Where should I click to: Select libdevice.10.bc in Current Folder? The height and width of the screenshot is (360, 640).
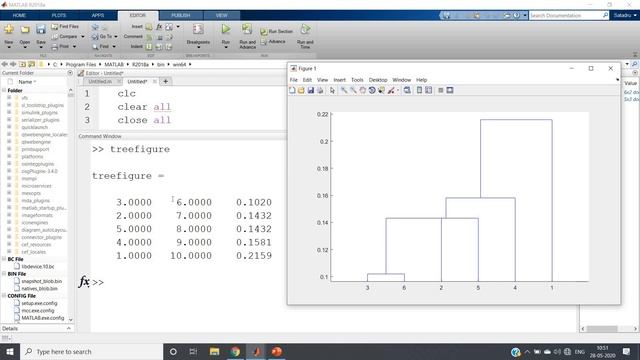(38, 267)
